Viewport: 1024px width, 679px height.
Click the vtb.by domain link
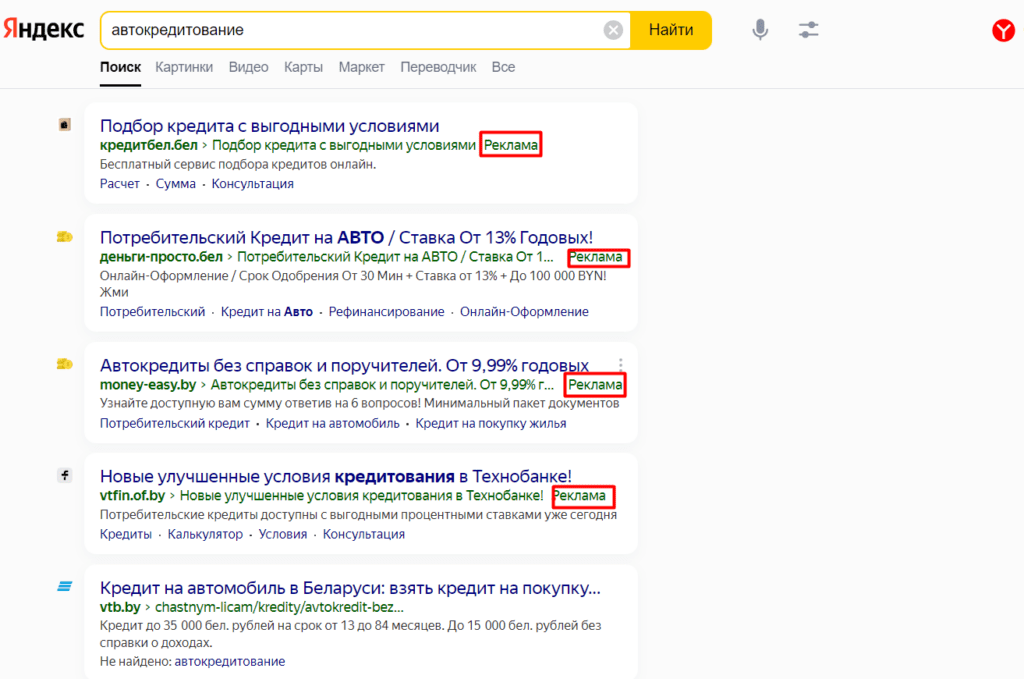pos(120,607)
